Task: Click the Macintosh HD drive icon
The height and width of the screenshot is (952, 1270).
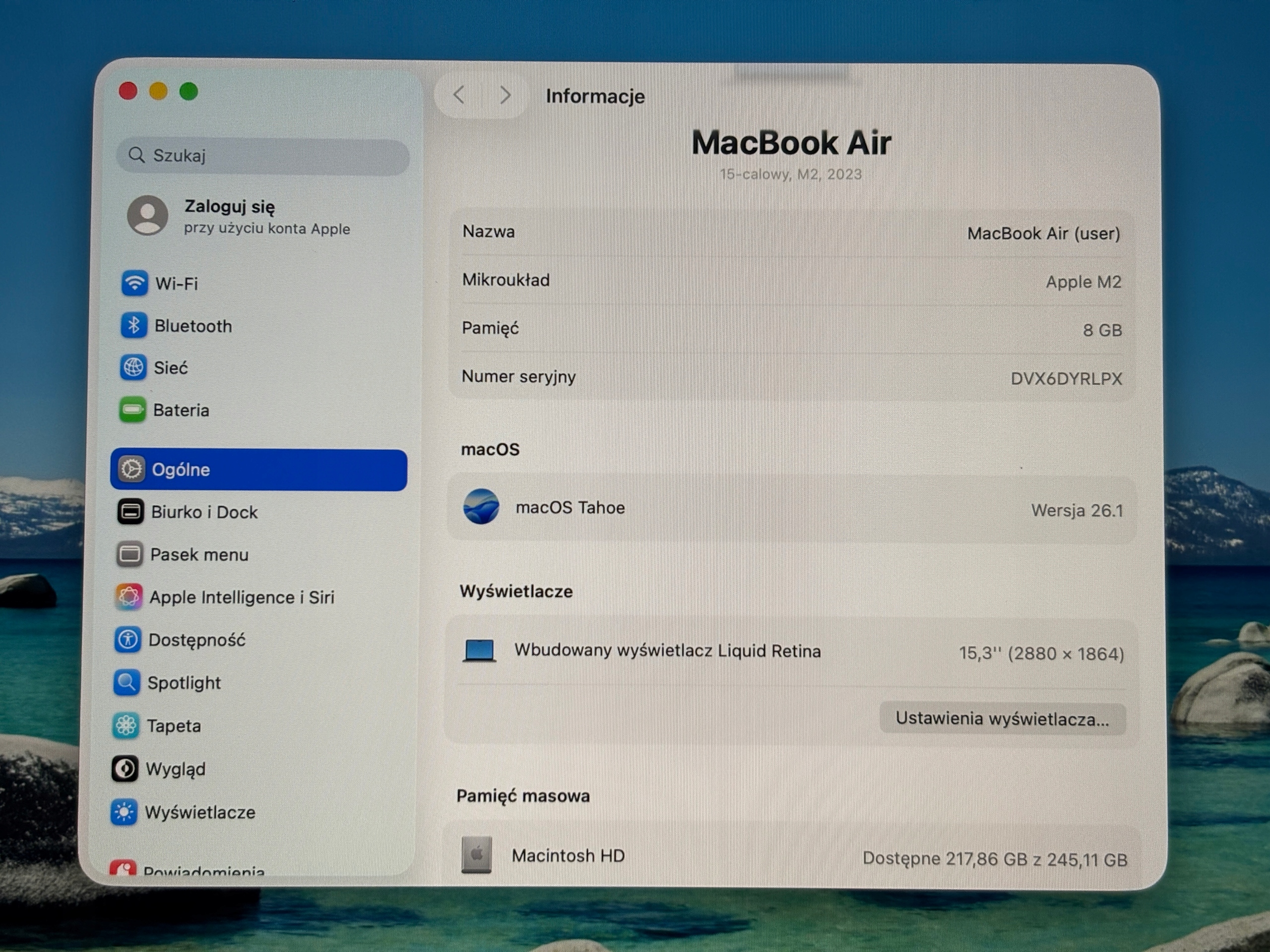Action: coord(477,854)
